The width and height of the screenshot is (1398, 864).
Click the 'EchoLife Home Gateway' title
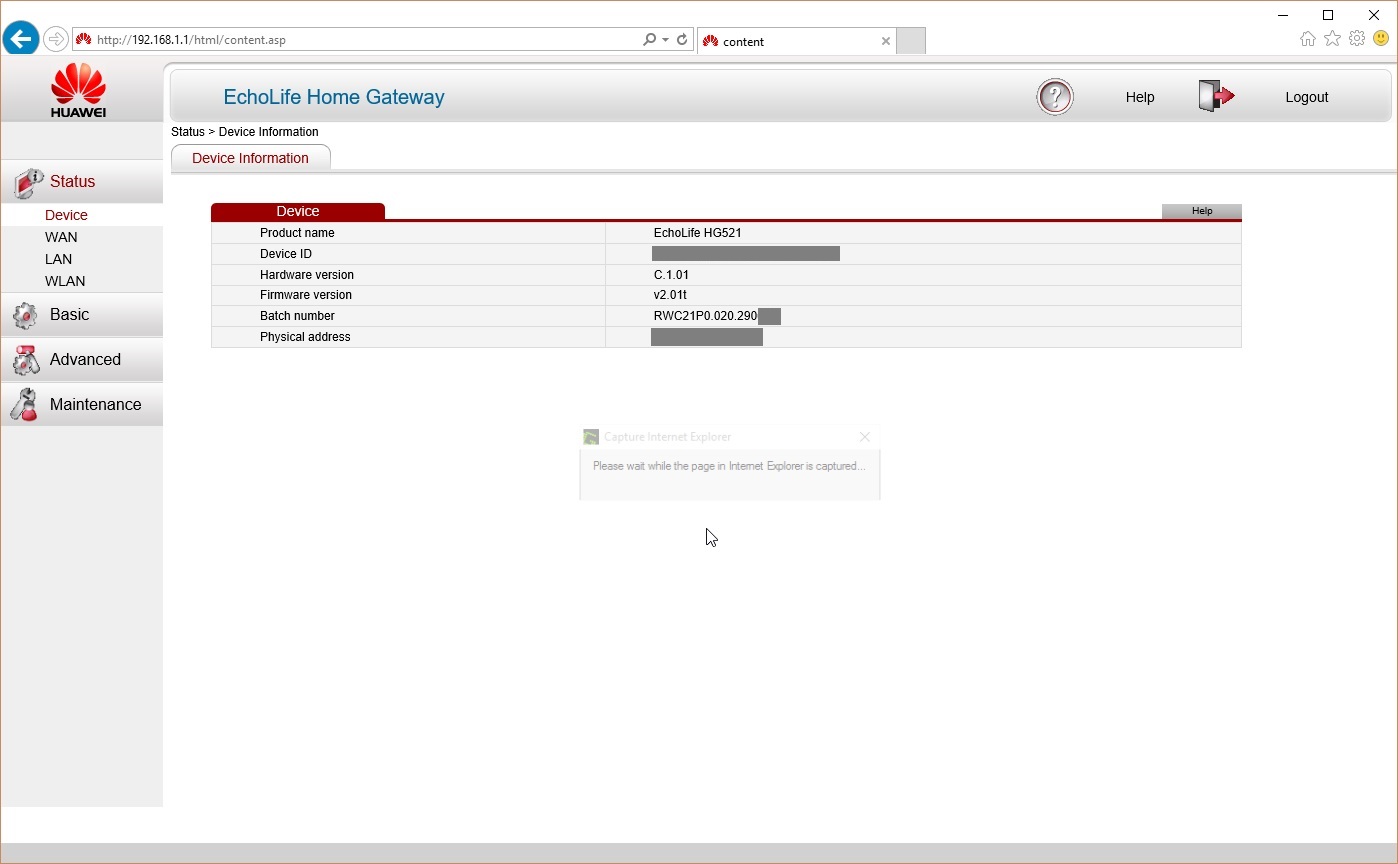click(x=334, y=97)
